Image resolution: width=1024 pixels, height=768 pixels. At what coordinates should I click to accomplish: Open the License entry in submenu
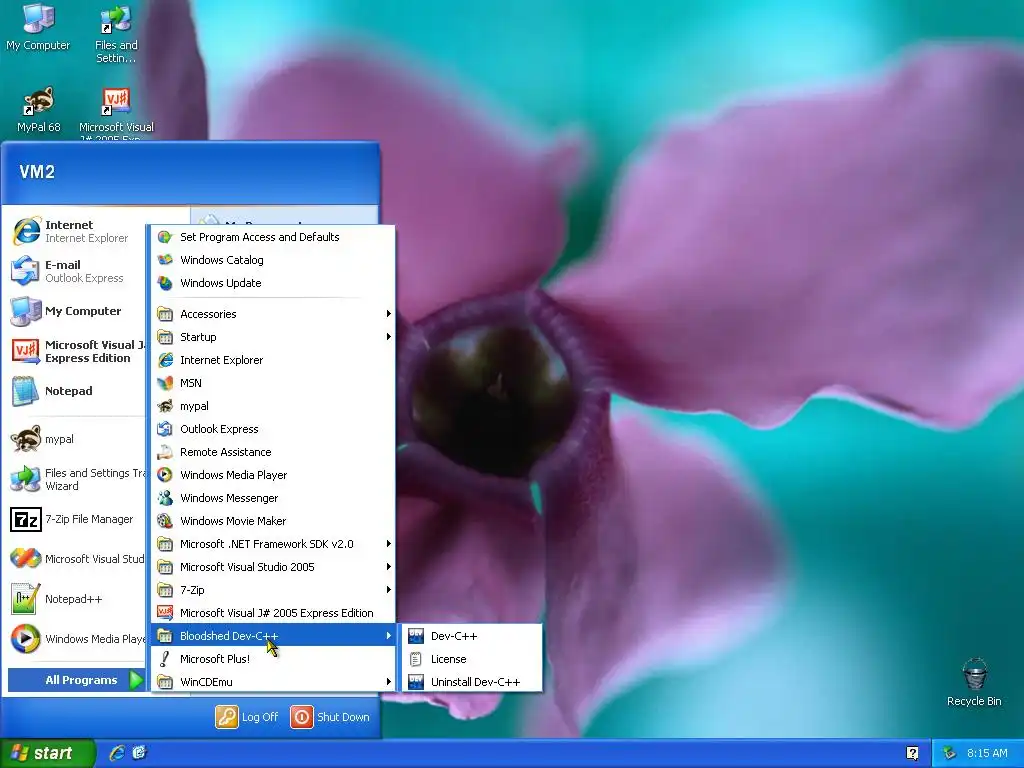click(472, 659)
